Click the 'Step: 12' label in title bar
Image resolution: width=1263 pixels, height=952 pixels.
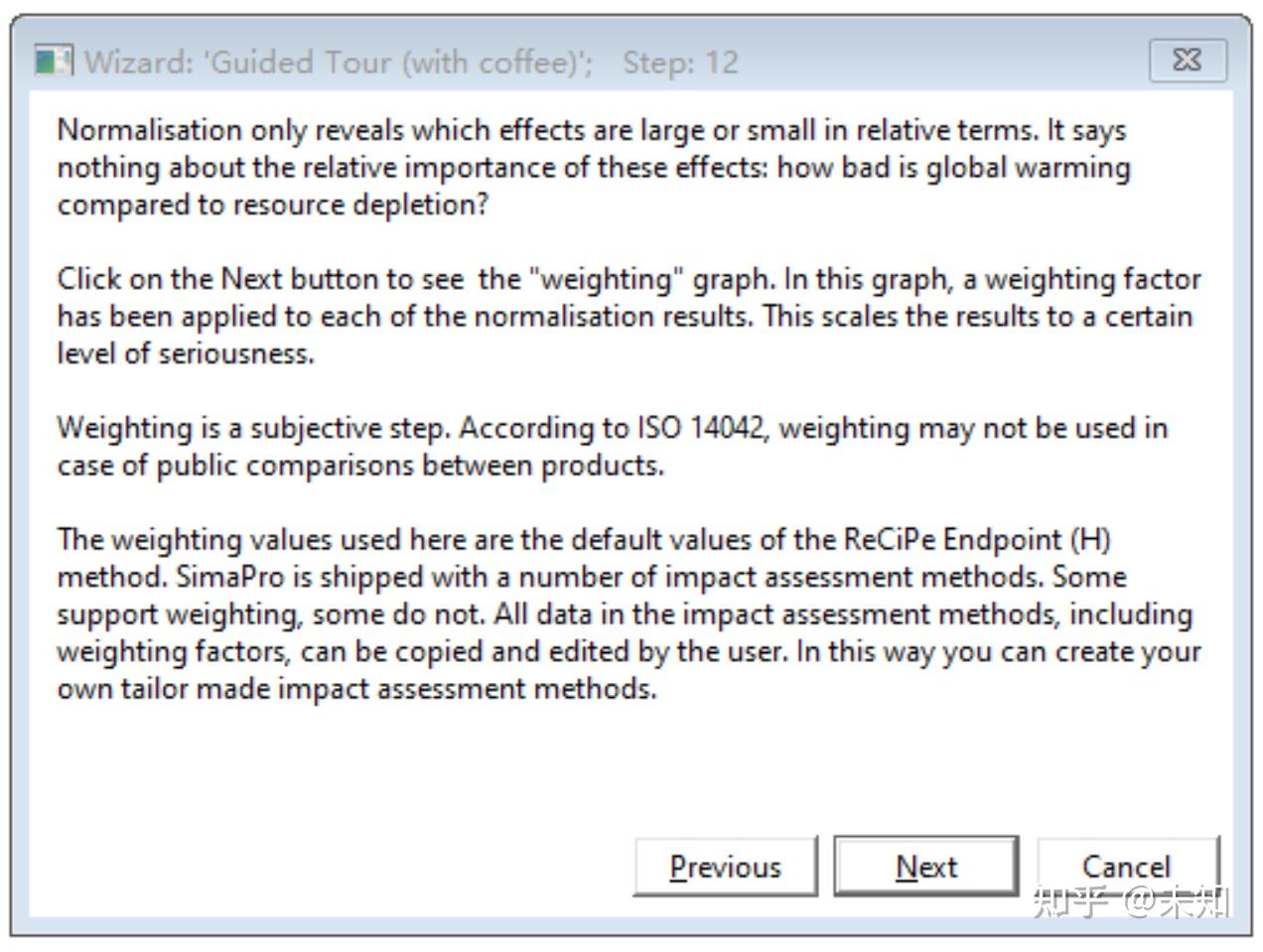click(x=680, y=63)
